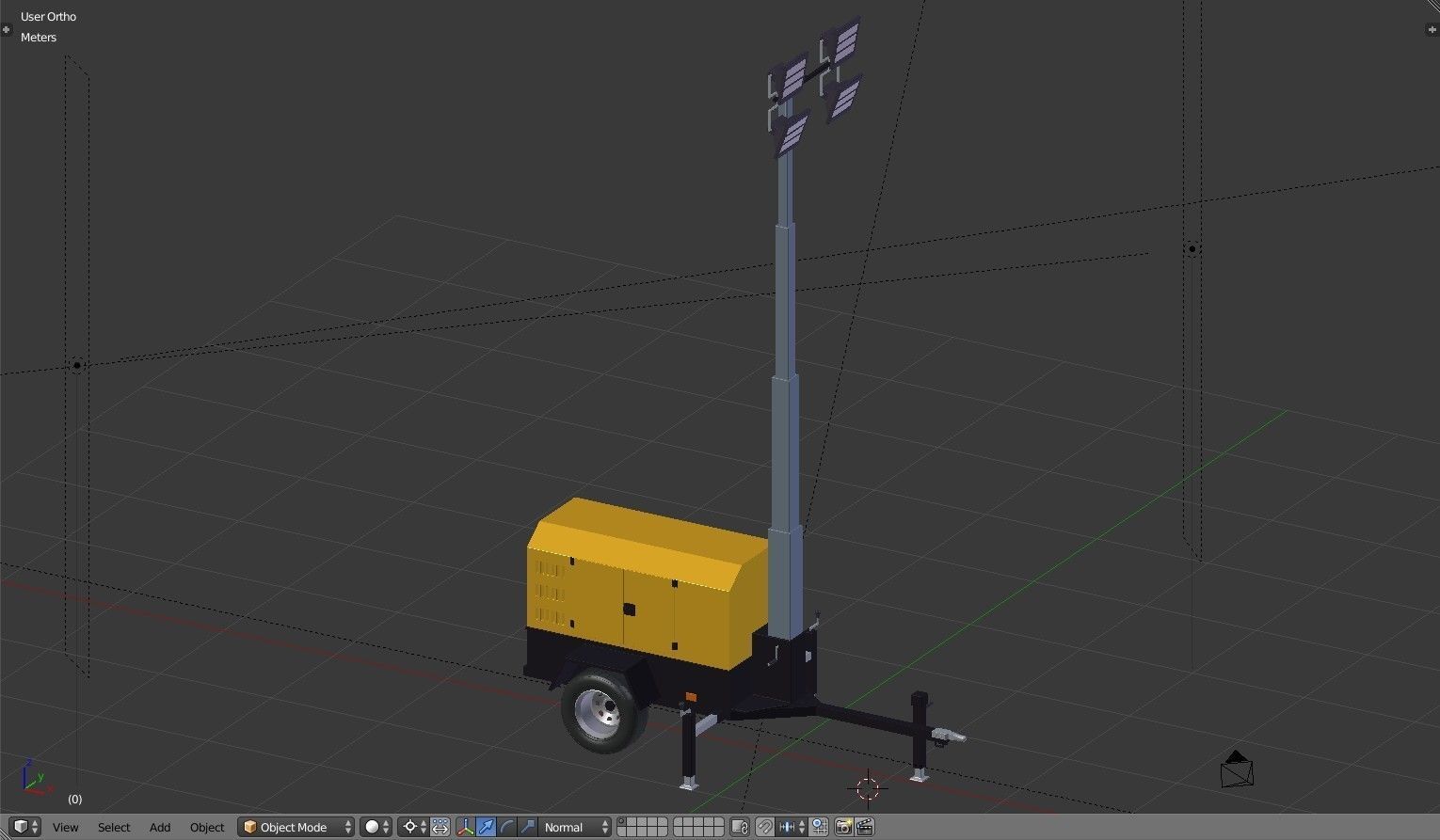Screen dimensions: 1440x840
Task: Expand tool shelf with plus icon
Action: 7,29
